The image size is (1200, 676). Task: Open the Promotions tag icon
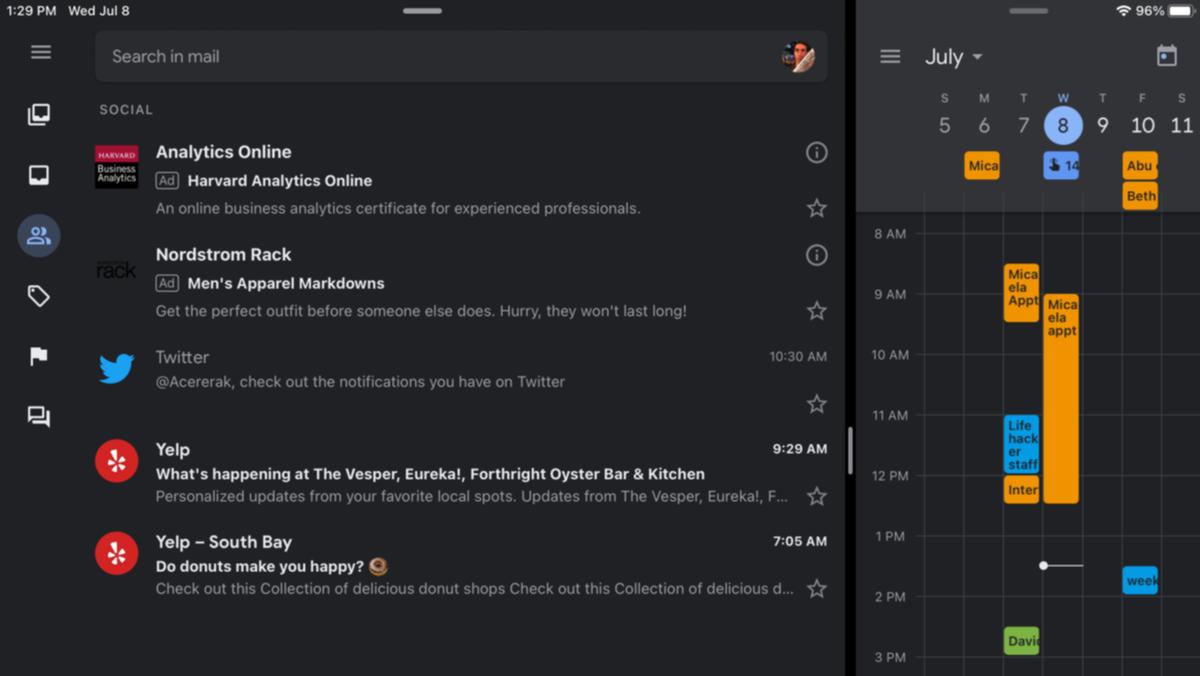pyautogui.click(x=39, y=296)
